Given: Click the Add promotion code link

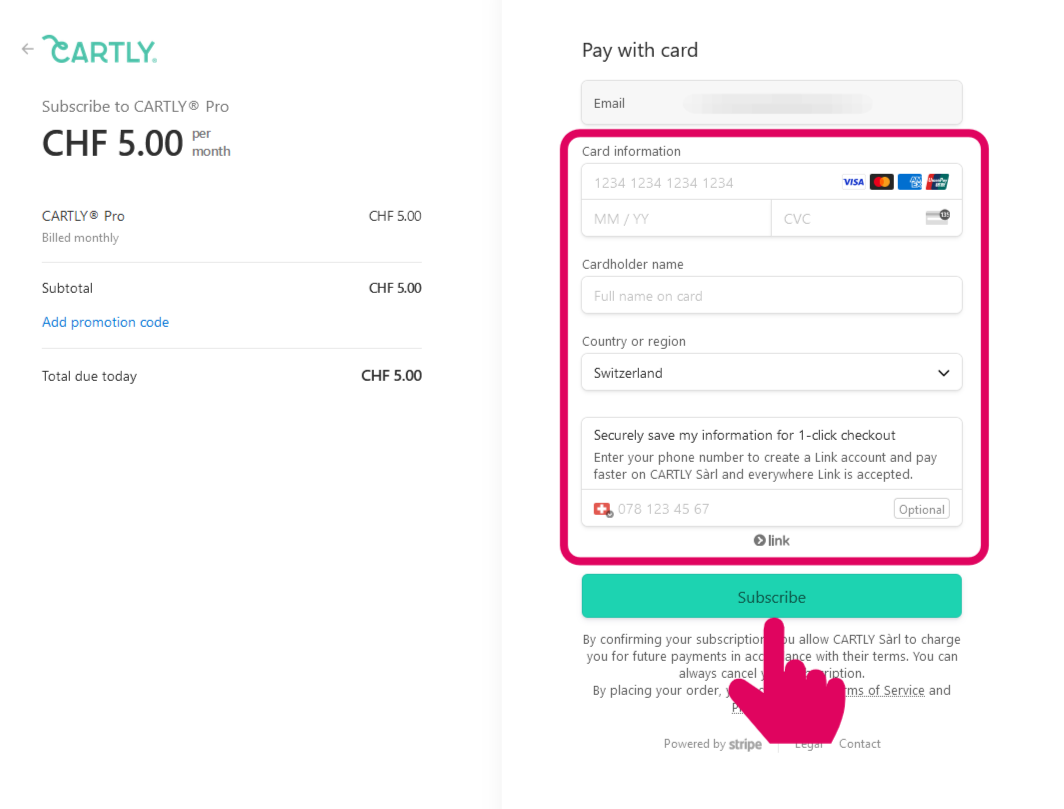Looking at the screenshot, I should point(105,322).
